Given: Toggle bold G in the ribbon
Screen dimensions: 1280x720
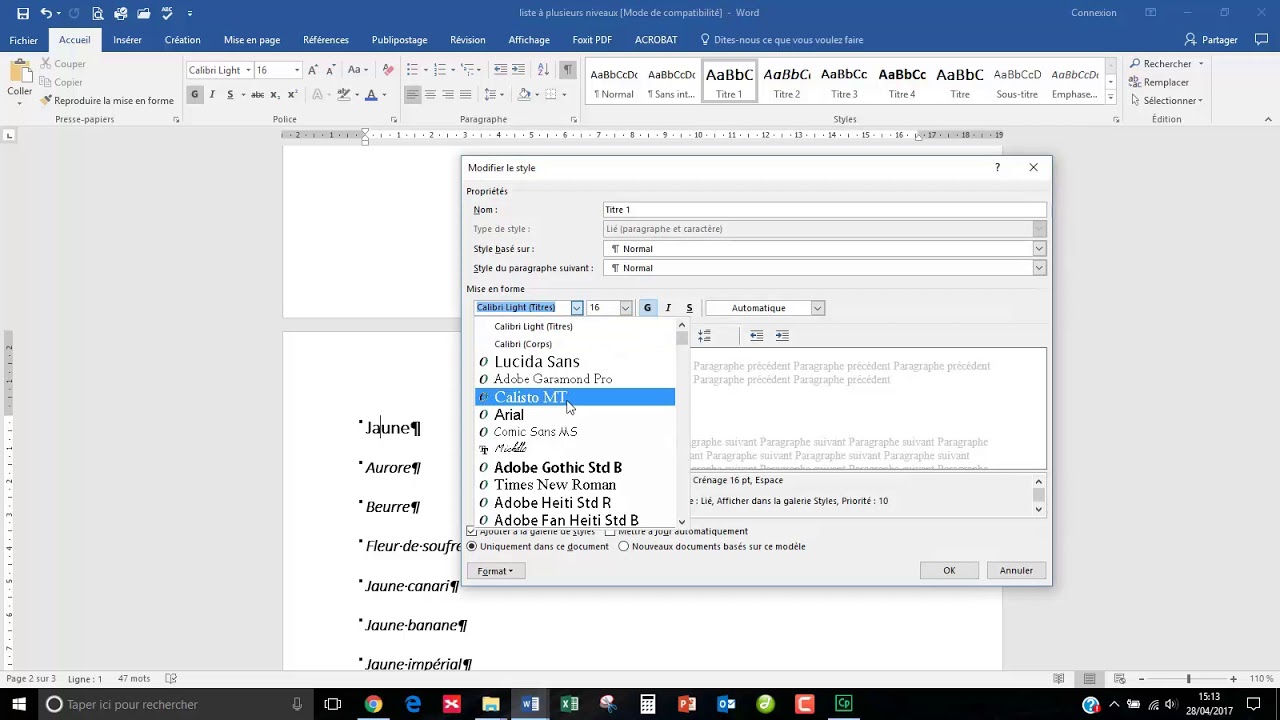Looking at the screenshot, I should point(195,95).
